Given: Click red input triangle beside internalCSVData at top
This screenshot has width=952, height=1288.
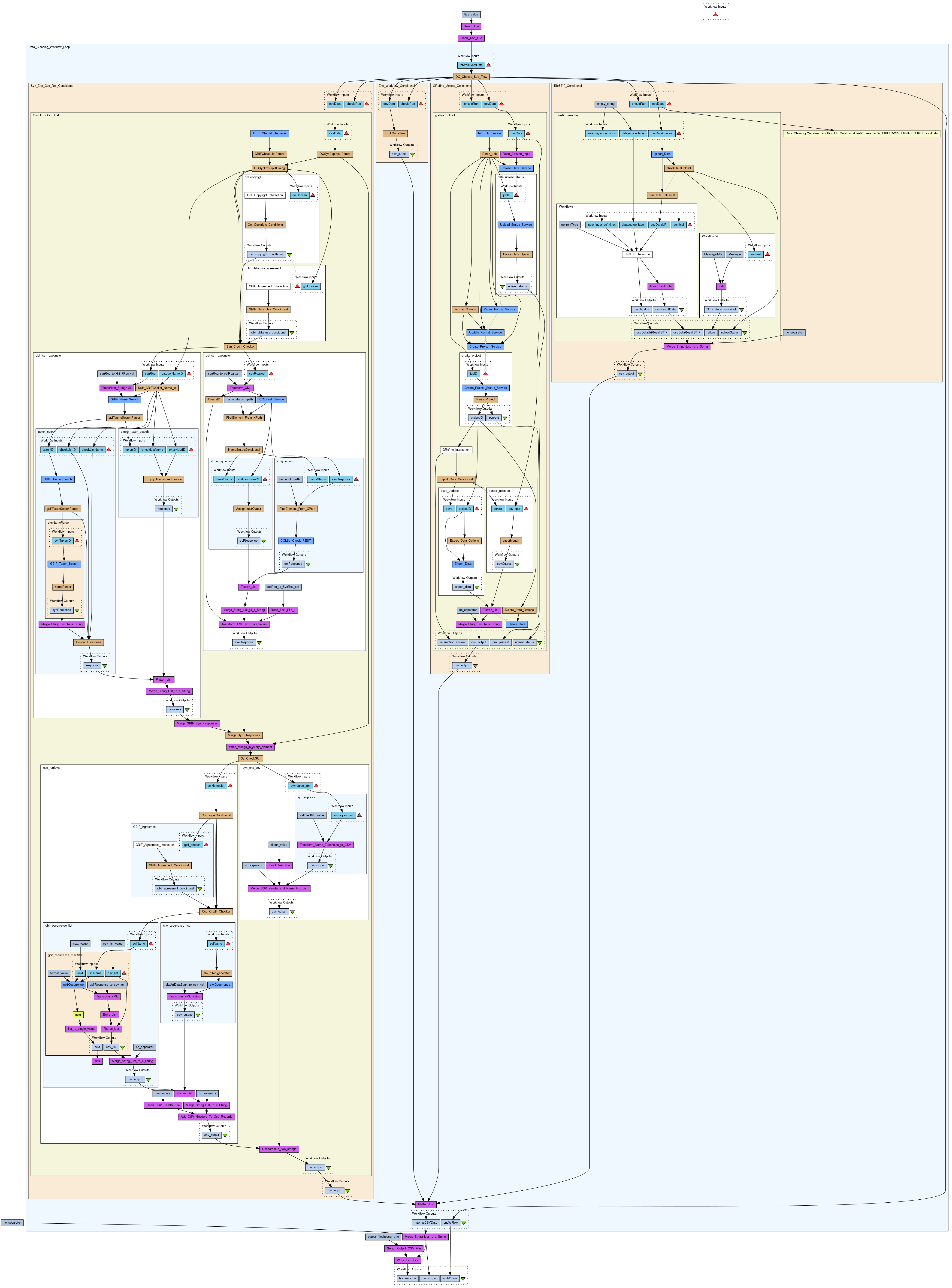Looking at the screenshot, I should pos(489,65).
